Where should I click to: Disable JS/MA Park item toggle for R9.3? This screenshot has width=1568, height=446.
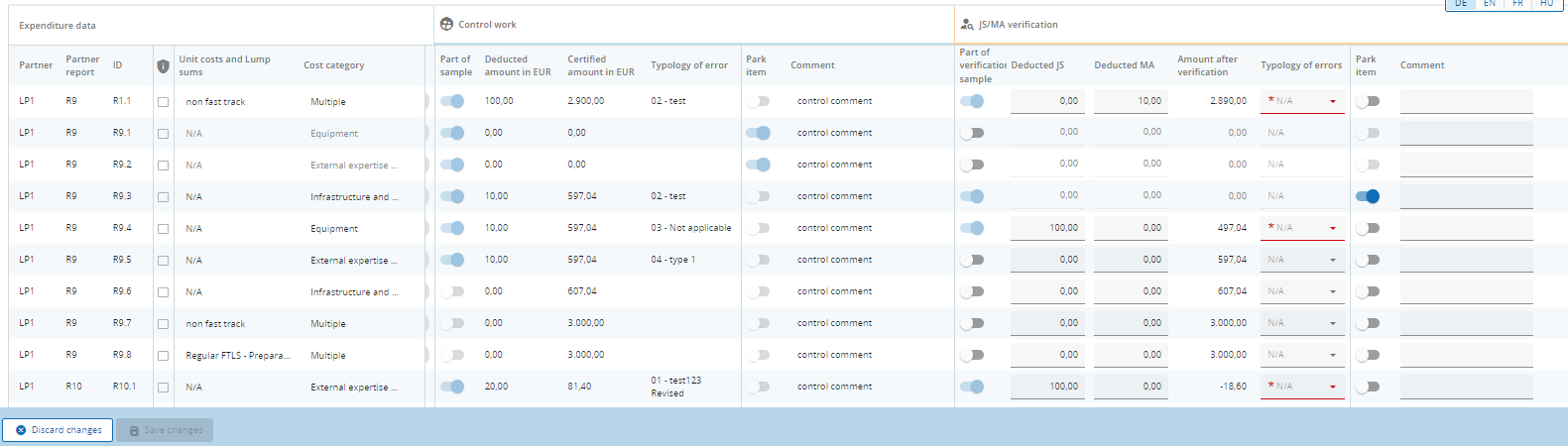[1368, 196]
